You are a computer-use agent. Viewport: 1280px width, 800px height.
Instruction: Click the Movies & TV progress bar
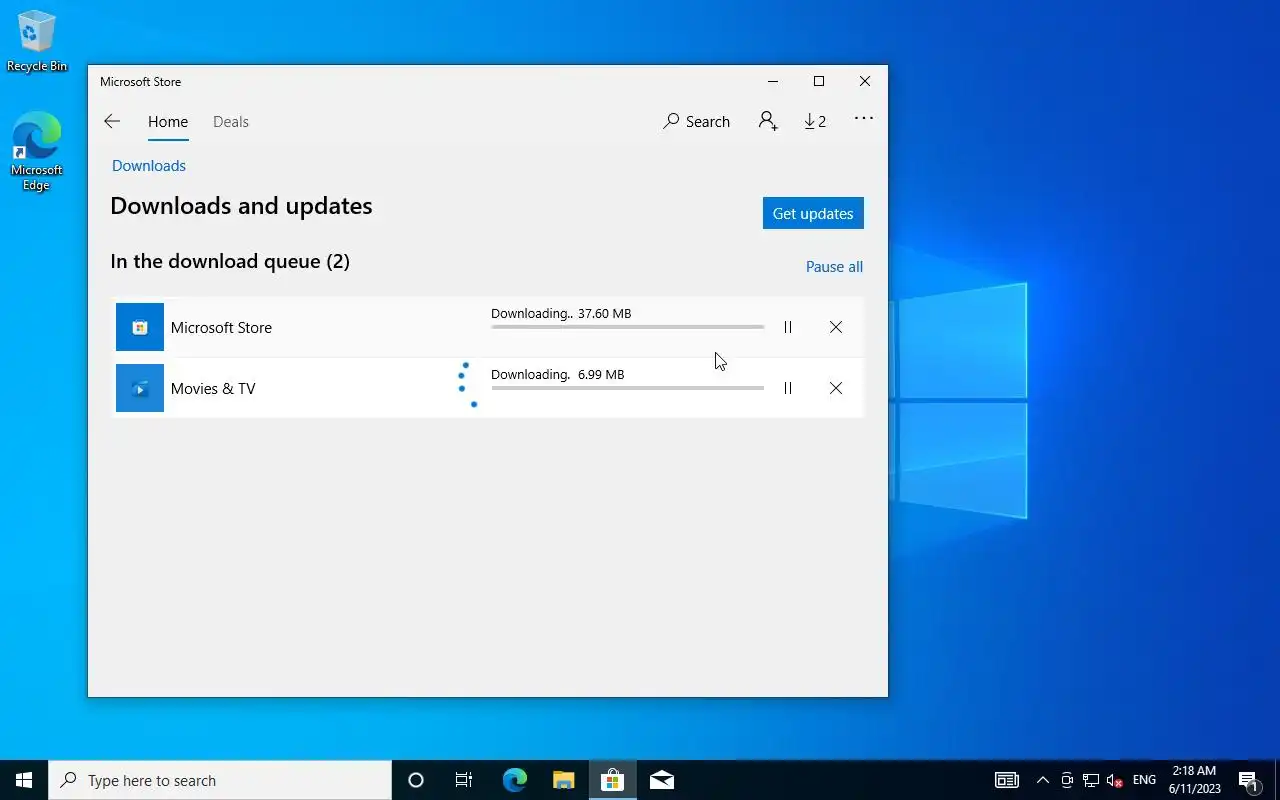pos(628,388)
